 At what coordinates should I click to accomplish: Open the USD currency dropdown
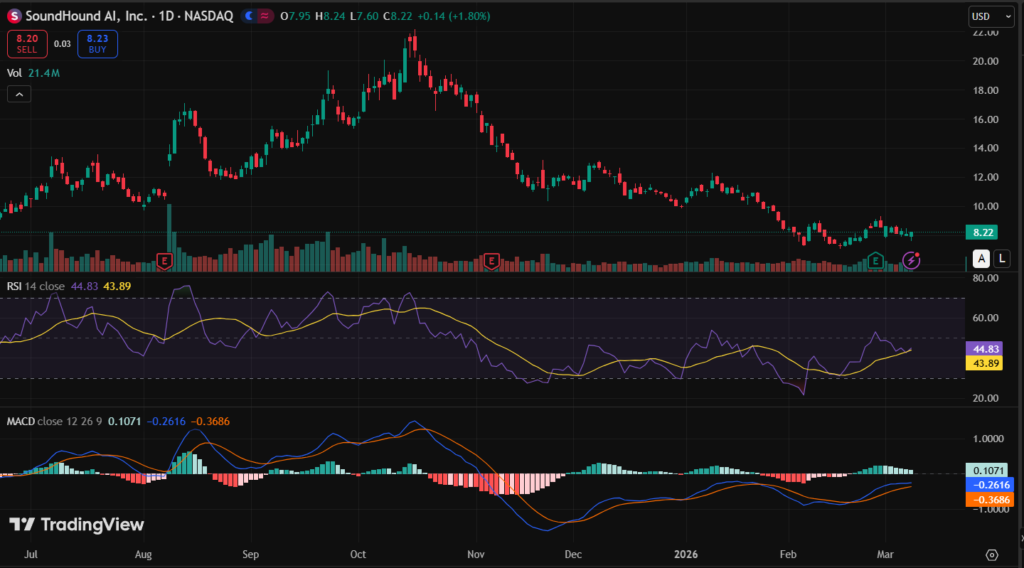(991, 17)
